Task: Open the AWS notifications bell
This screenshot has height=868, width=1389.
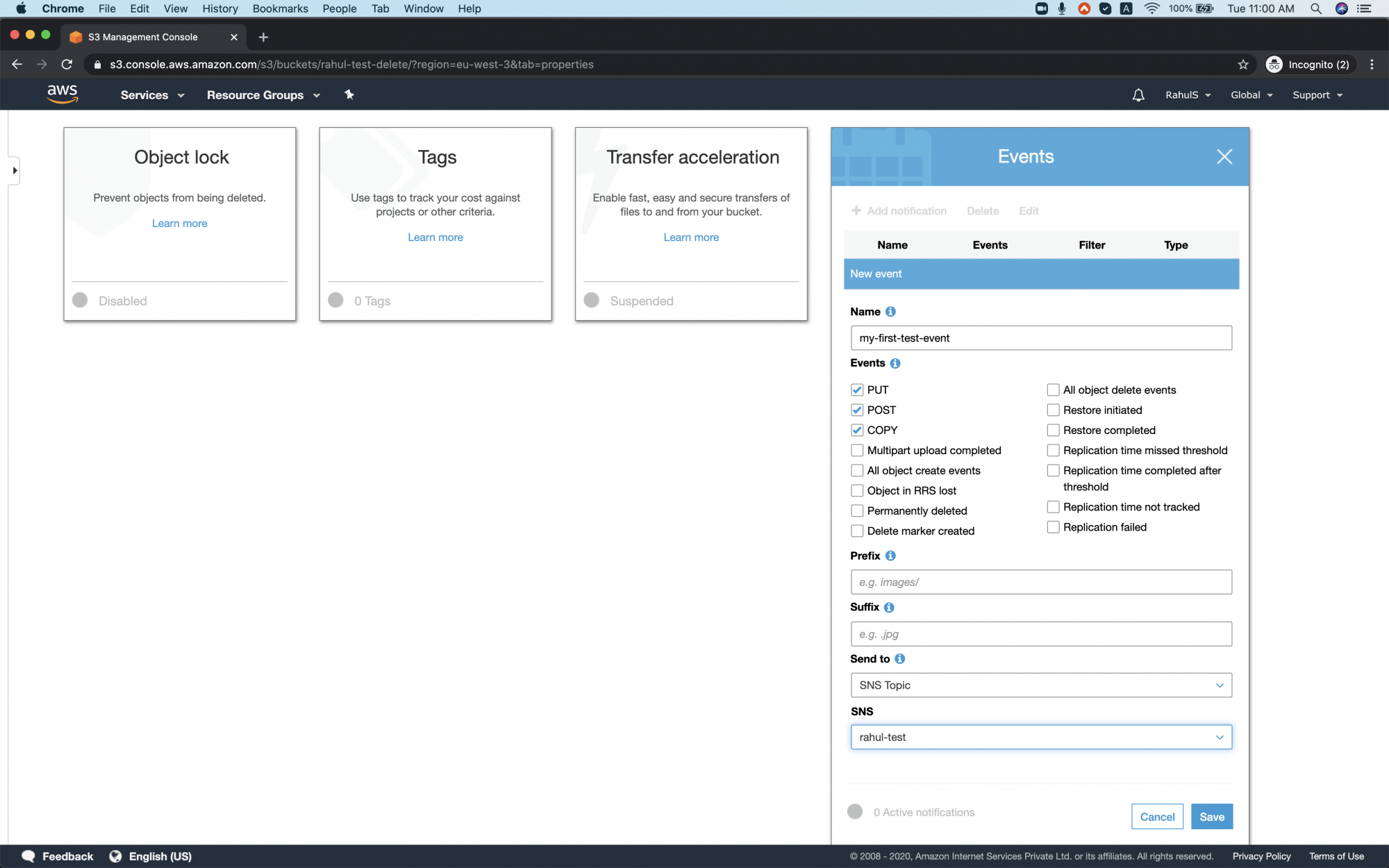Action: click(x=1138, y=95)
